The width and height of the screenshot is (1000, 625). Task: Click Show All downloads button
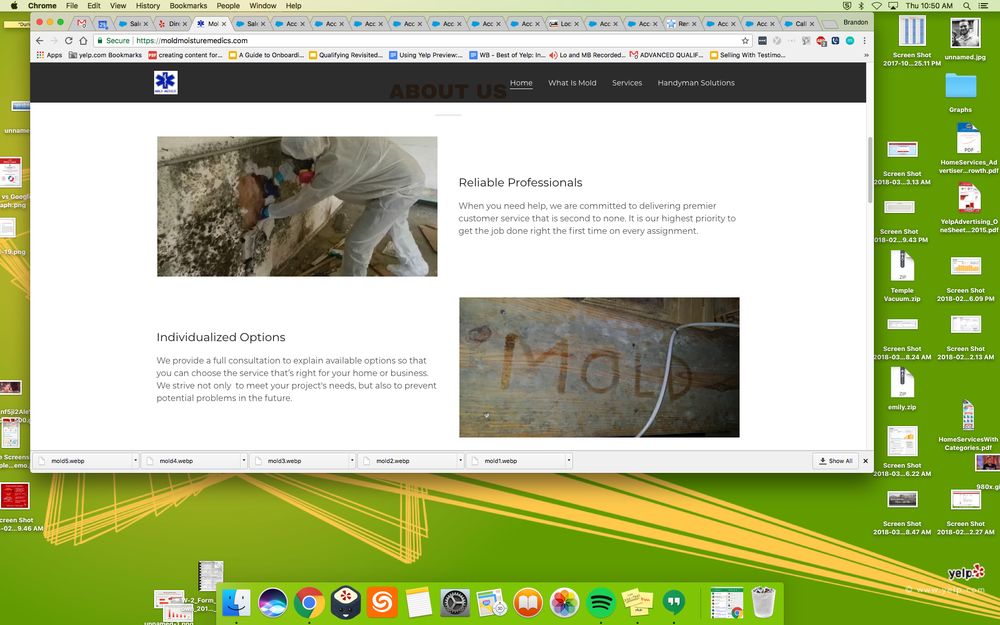(836, 461)
